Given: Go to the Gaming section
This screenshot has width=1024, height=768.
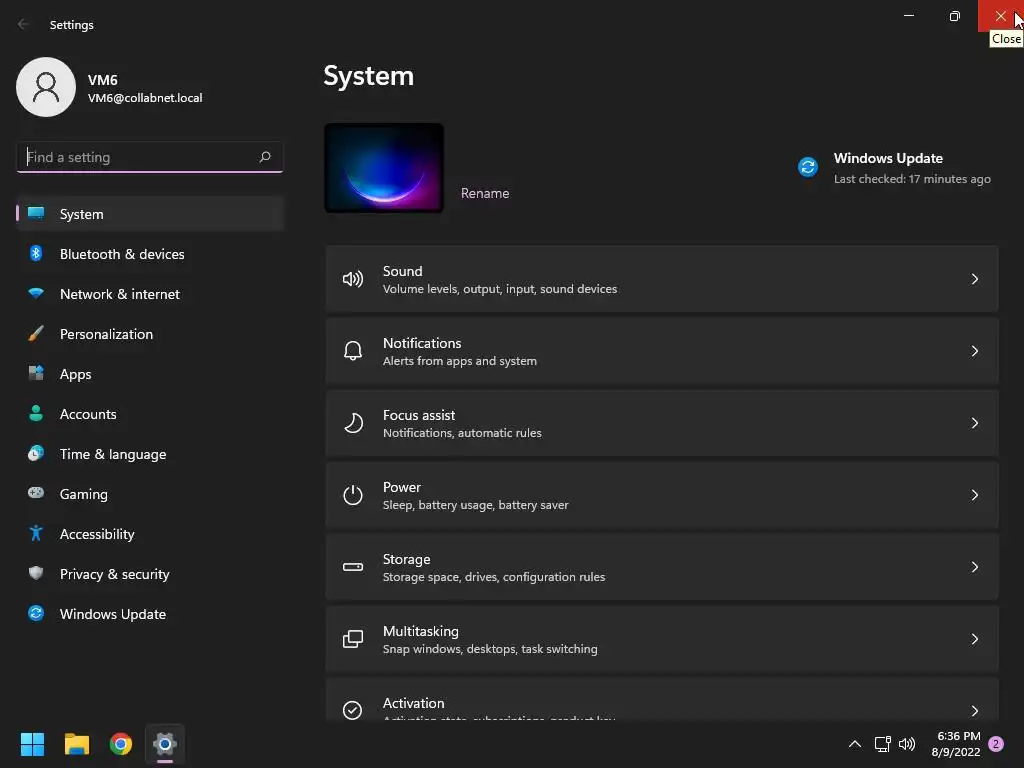Looking at the screenshot, I should [150, 494].
